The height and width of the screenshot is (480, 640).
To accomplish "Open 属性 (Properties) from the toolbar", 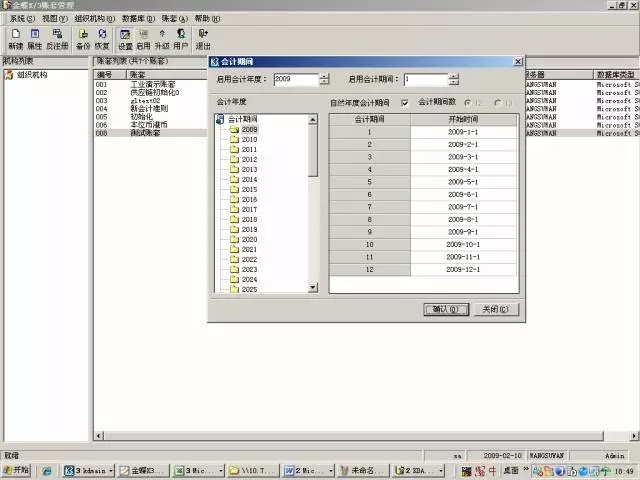I will (35, 39).
